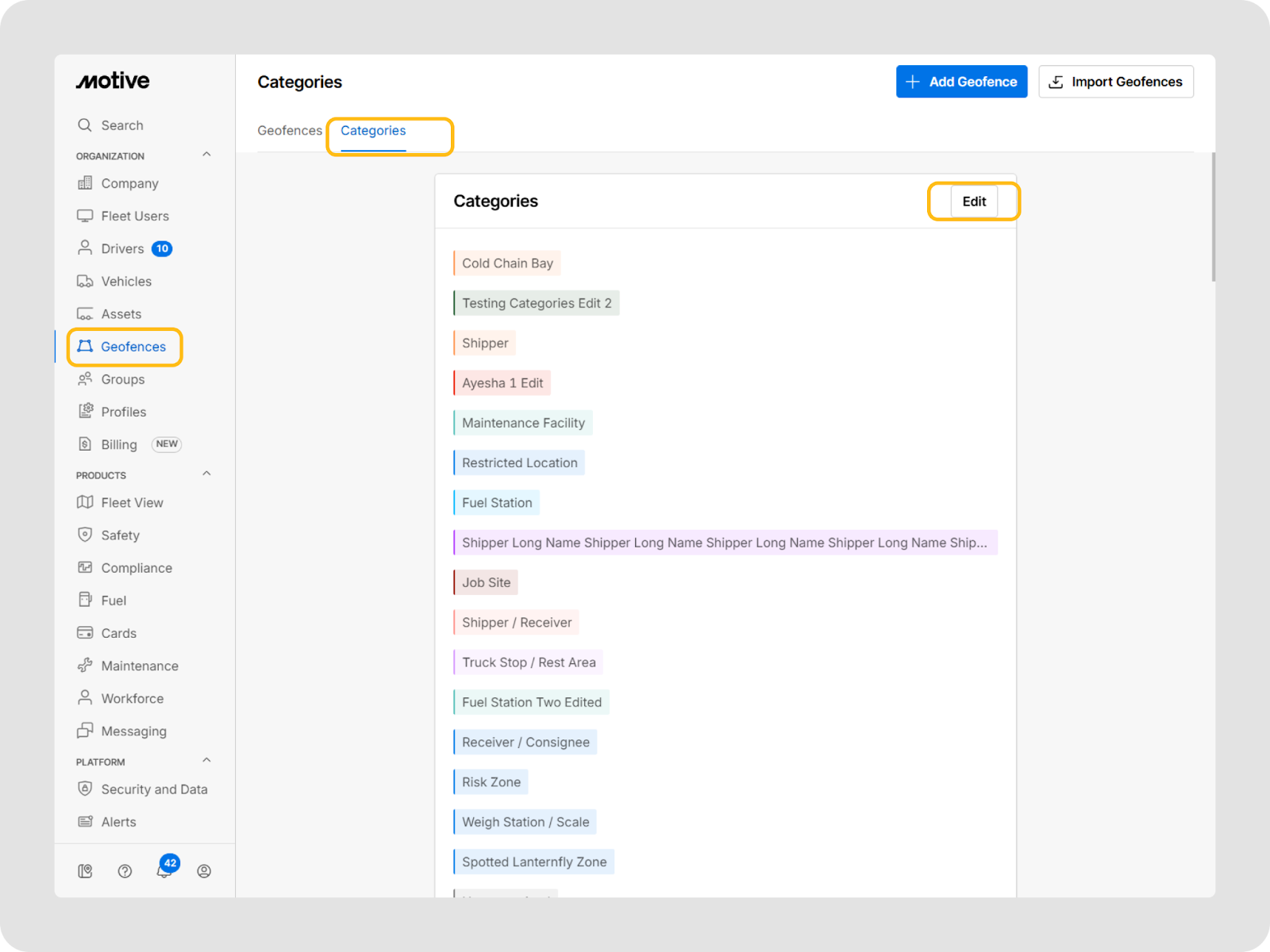Screen dimensions: 1270x952
Task: Click the Edit button for Categories
Action: point(974,202)
